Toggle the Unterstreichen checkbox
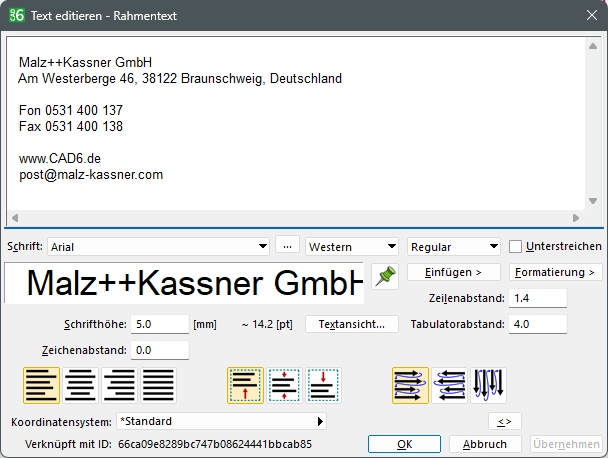This screenshot has height=458, width=608. point(515,247)
